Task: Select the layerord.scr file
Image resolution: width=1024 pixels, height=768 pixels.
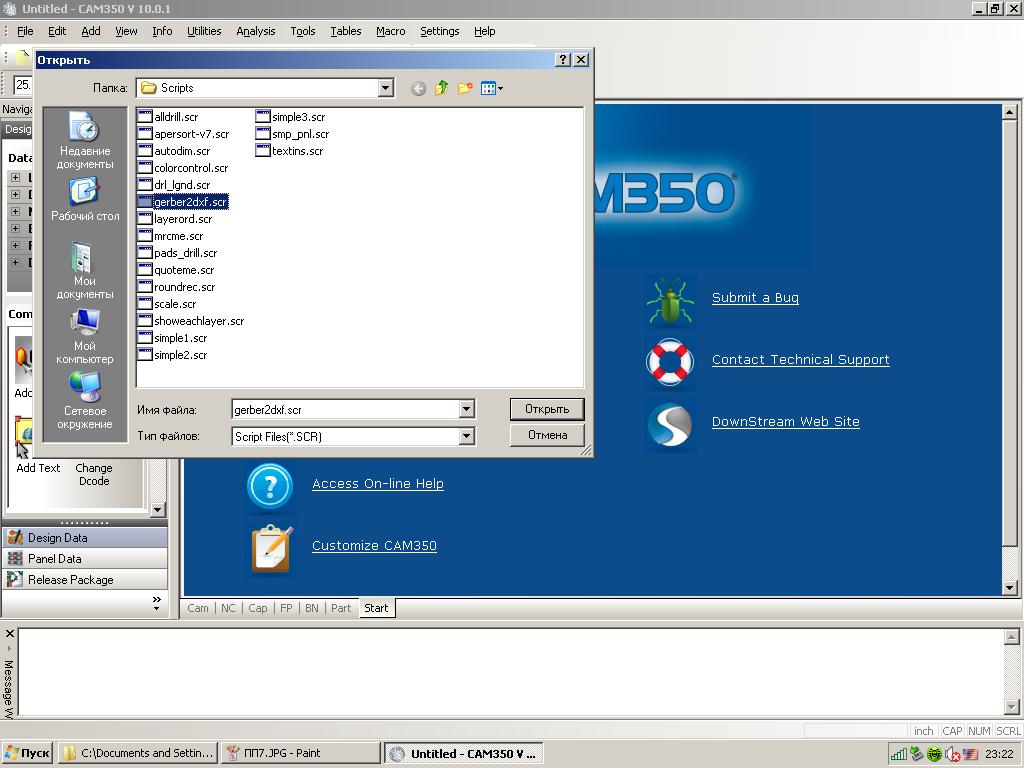Action: click(175, 219)
